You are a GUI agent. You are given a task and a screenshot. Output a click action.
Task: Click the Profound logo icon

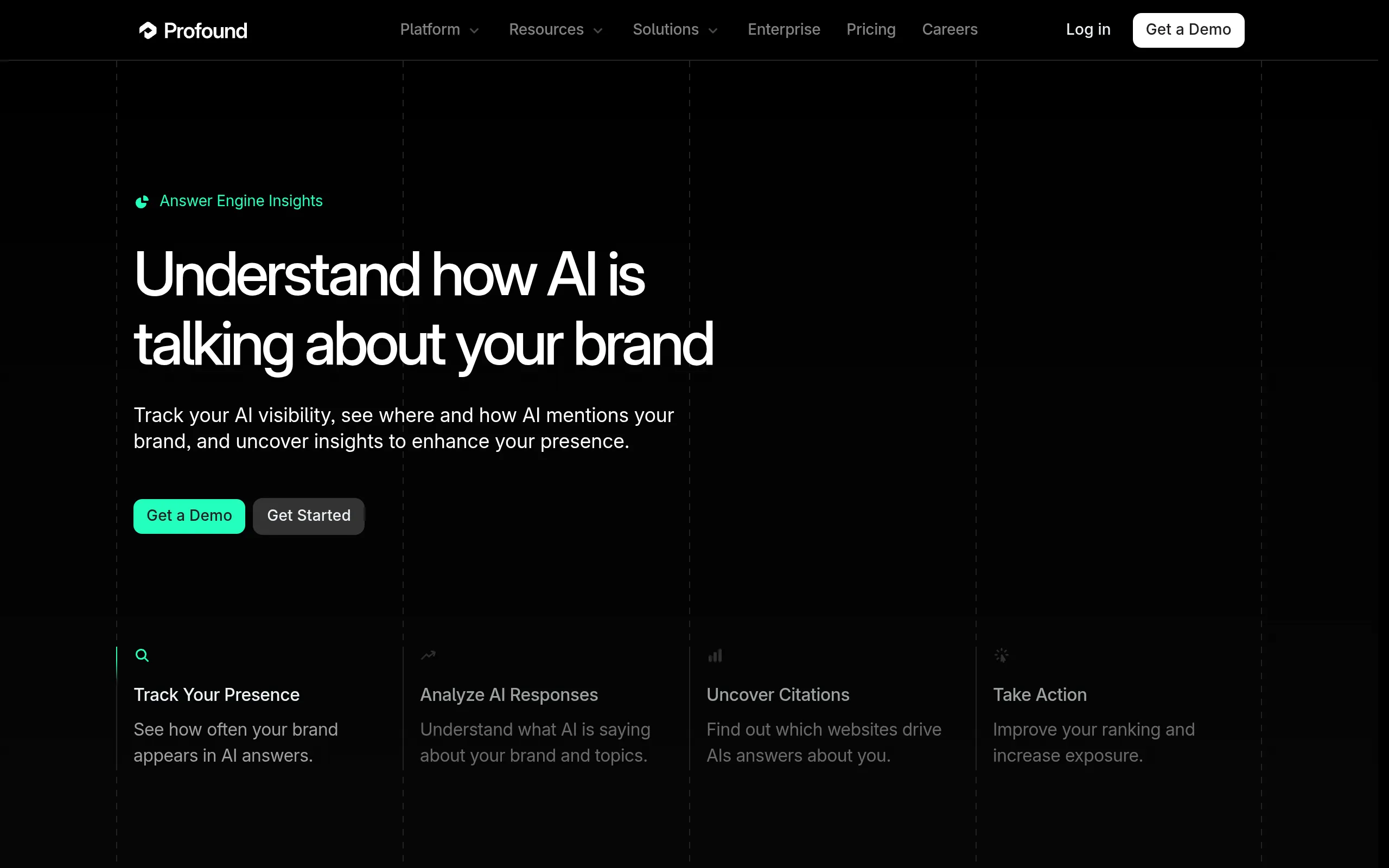click(148, 30)
